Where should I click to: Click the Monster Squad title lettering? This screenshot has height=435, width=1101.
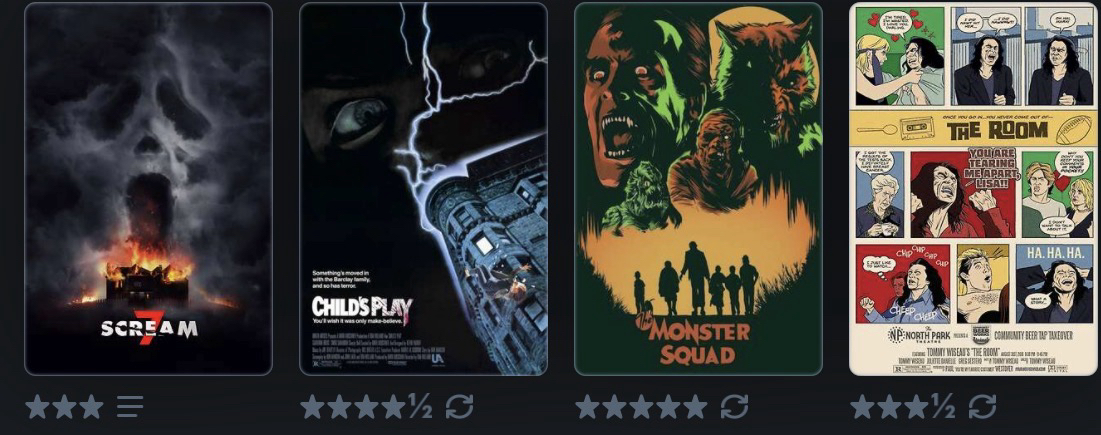[699, 342]
